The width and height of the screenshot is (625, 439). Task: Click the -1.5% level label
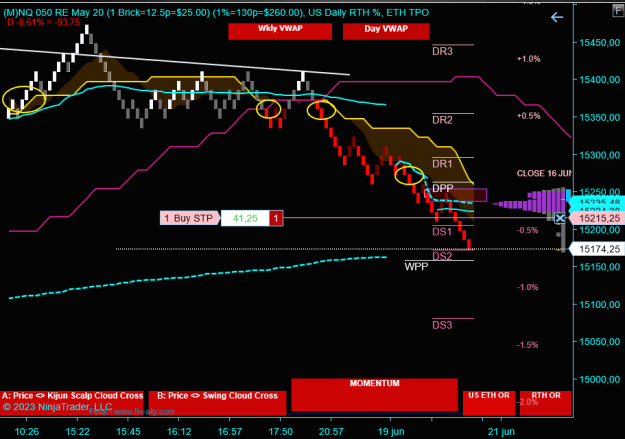click(527, 345)
